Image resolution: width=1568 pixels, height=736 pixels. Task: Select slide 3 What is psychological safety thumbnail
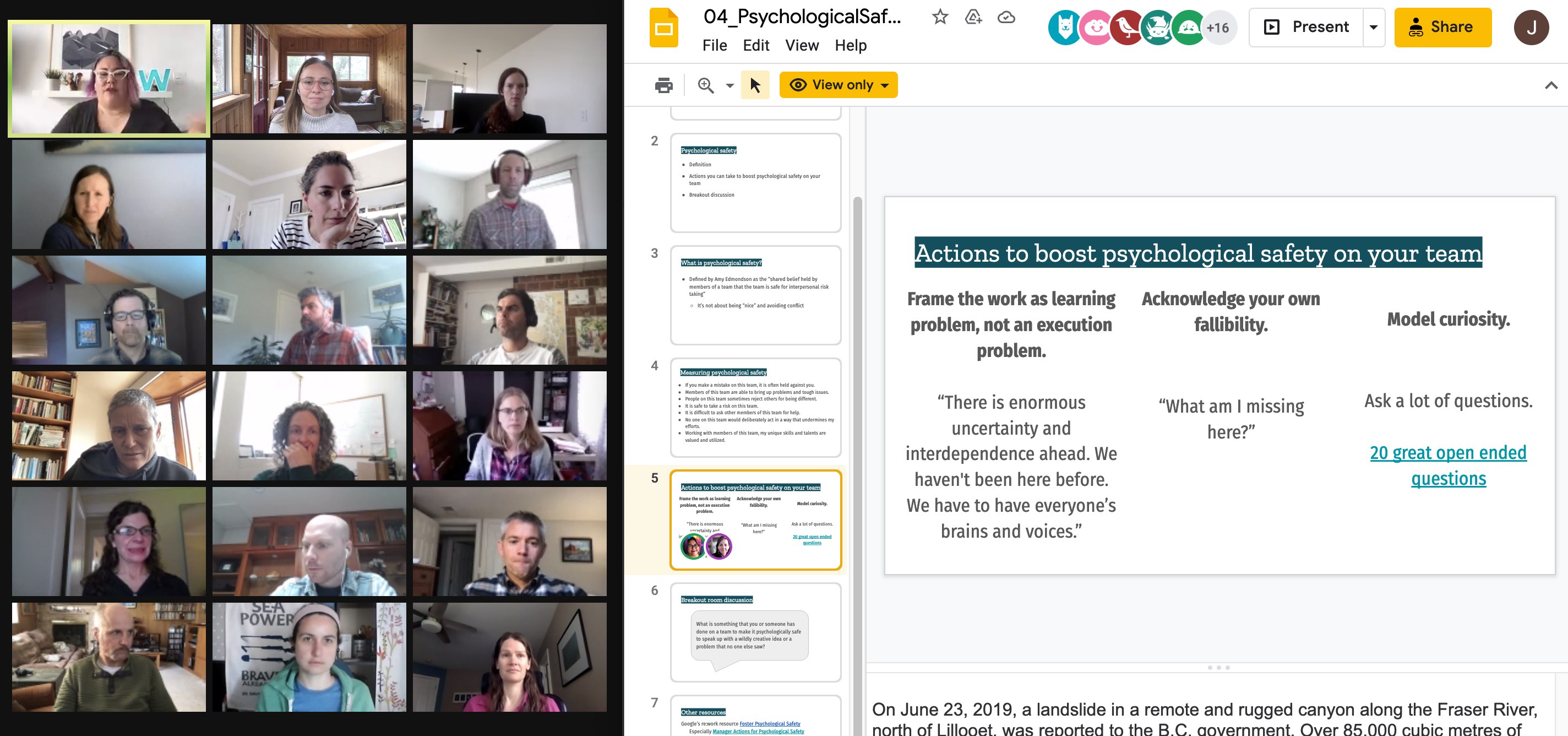click(x=755, y=295)
